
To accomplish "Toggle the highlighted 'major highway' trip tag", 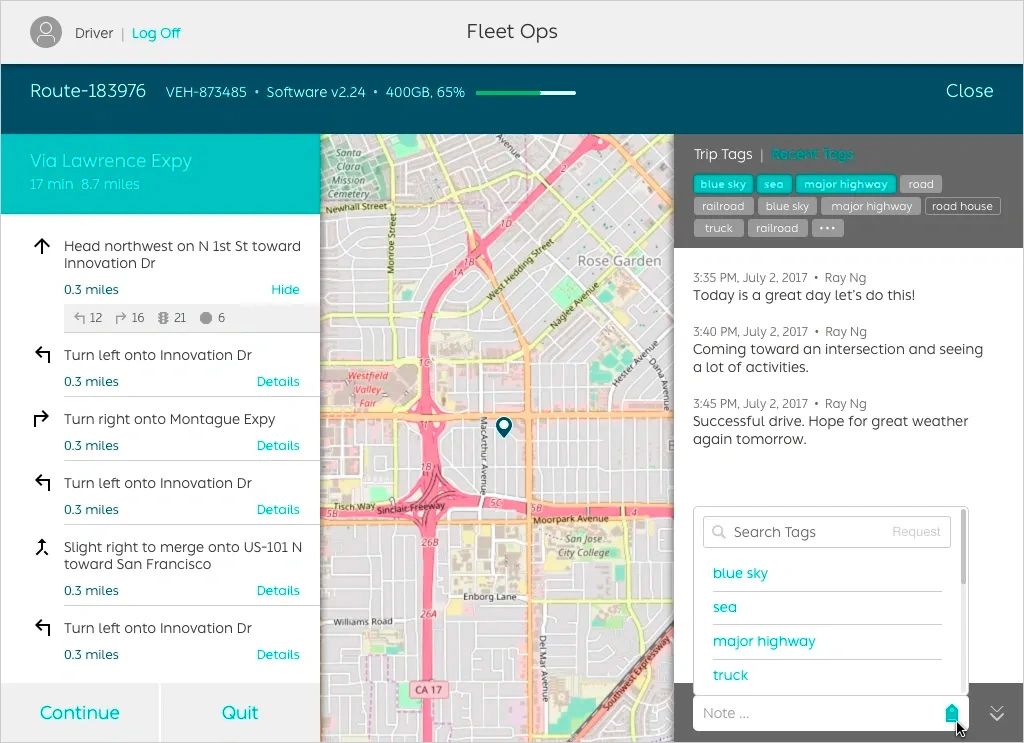I will (845, 184).
